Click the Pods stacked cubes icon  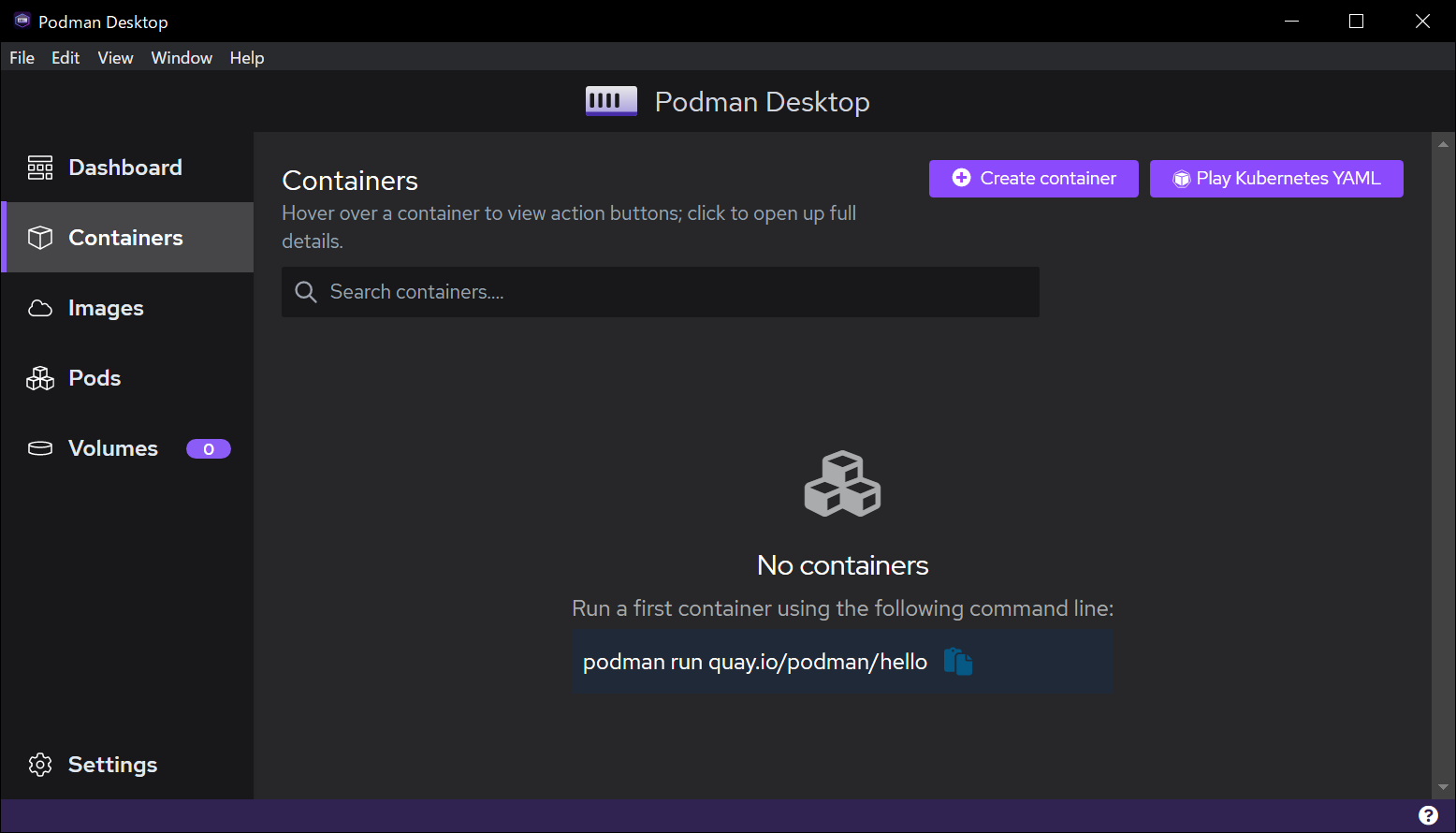tap(40, 378)
